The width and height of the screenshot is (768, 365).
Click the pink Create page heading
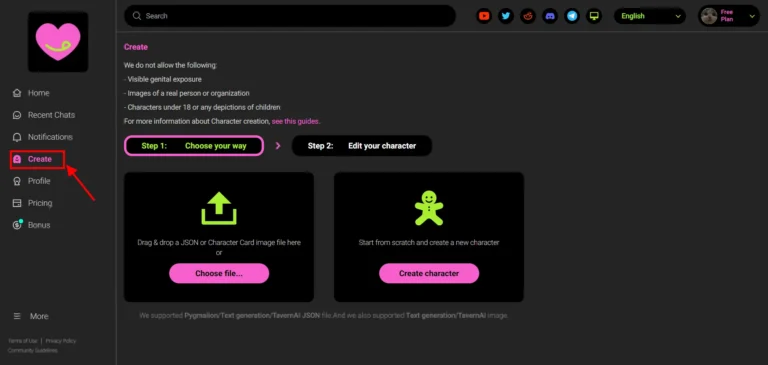tap(136, 47)
